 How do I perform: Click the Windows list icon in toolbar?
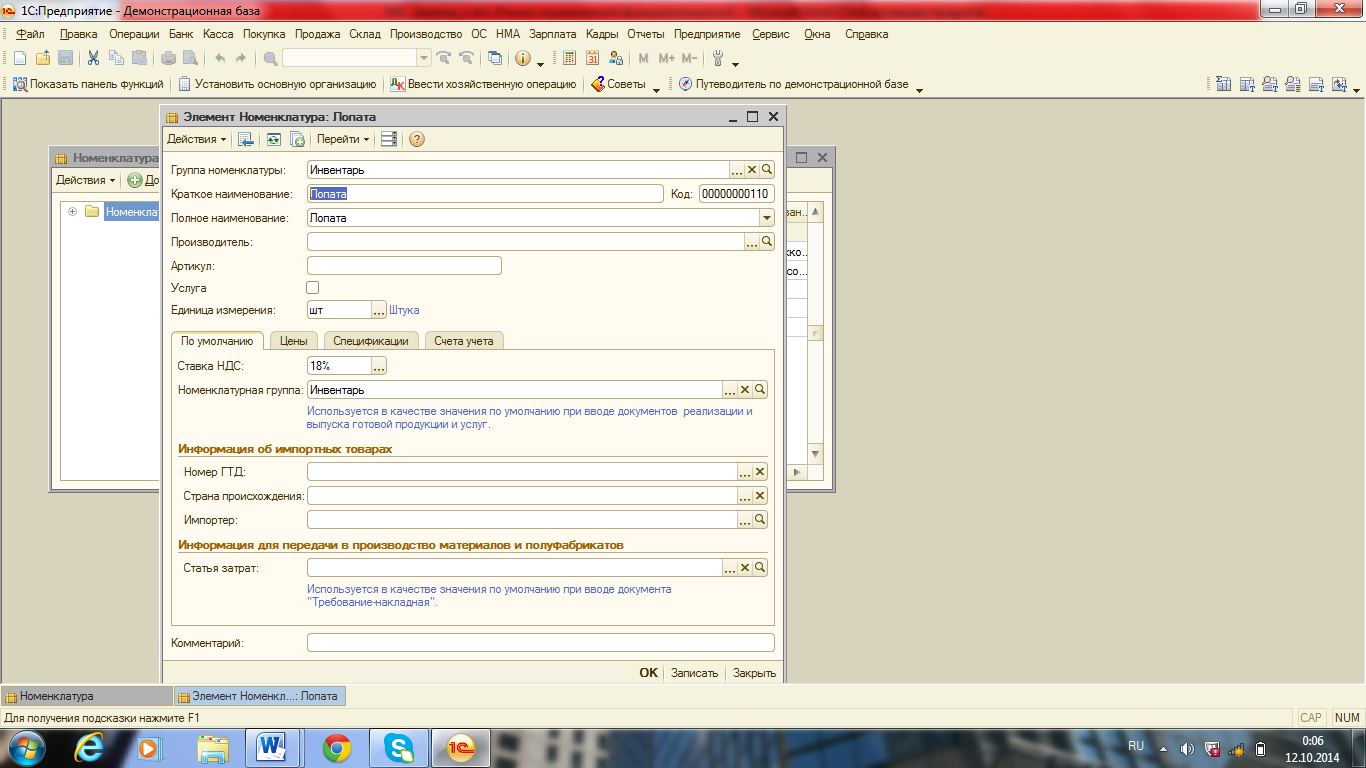(x=495, y=58)
